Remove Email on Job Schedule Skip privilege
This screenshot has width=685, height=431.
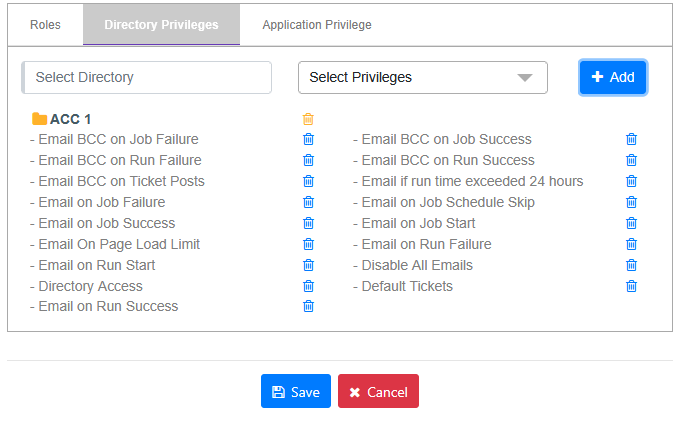click(x=631, y=203)
